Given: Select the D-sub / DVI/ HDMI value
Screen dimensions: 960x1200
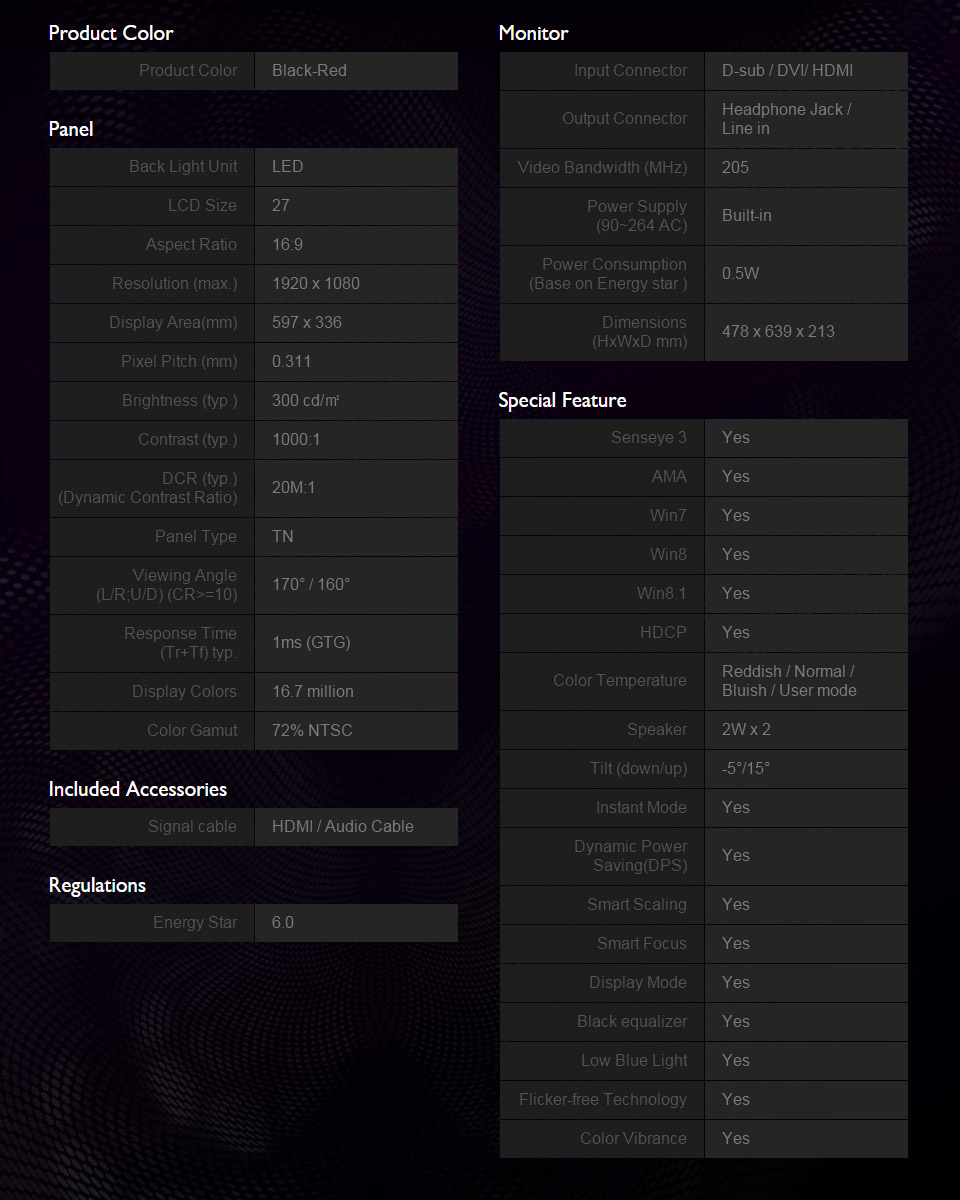Looking at the screenshot, I should click(788, 71).
